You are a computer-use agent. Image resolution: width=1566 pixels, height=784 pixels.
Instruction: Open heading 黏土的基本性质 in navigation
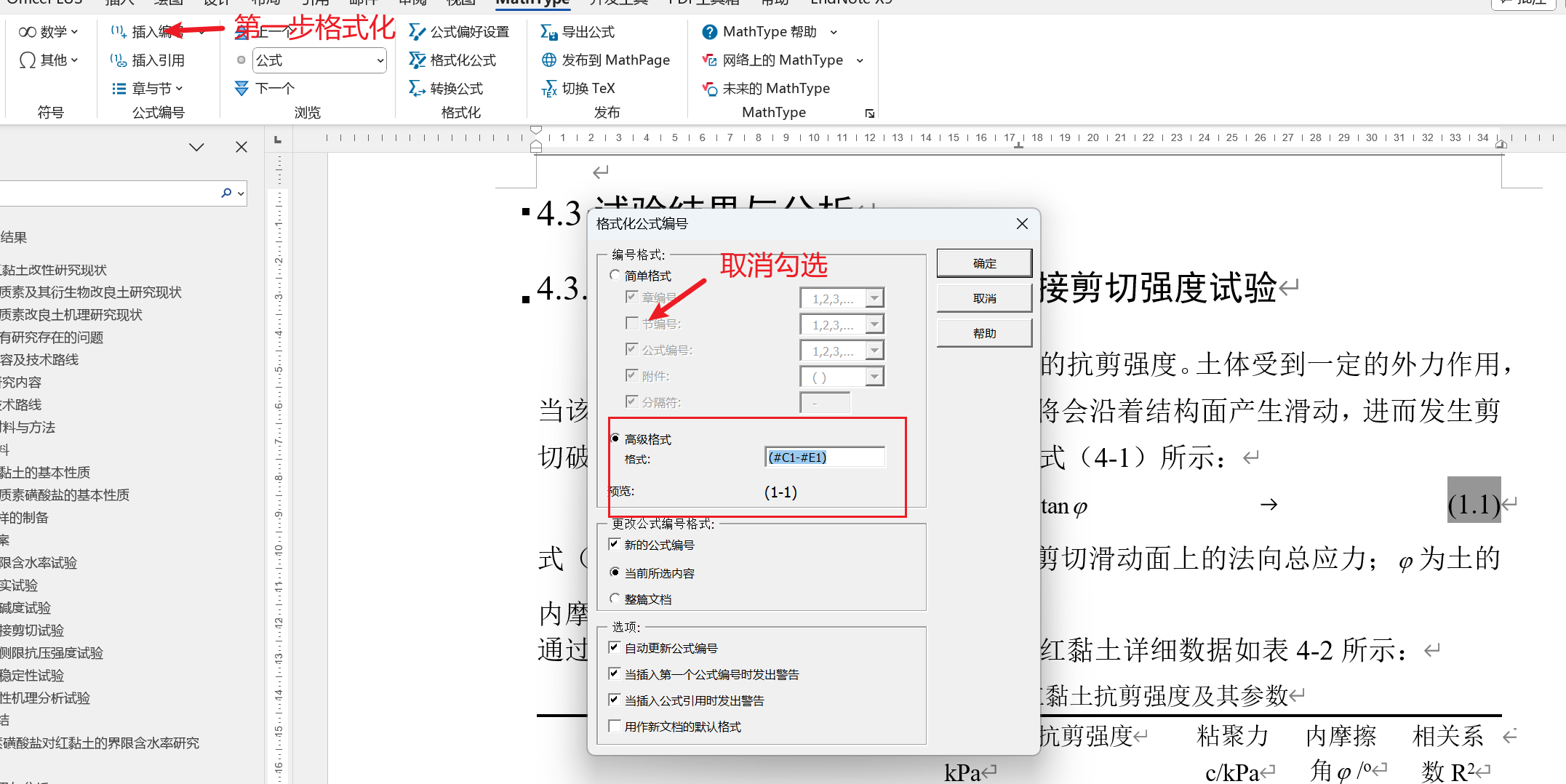(45, 473)
